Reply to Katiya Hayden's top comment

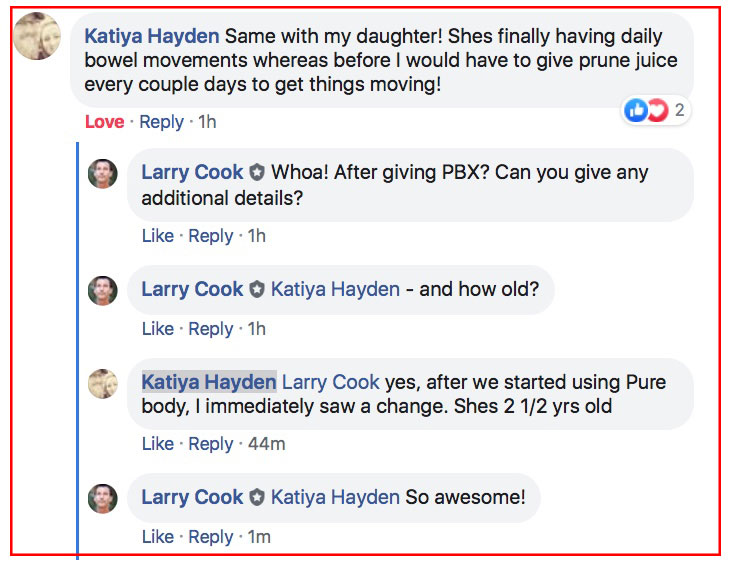(x=161, y=122)
